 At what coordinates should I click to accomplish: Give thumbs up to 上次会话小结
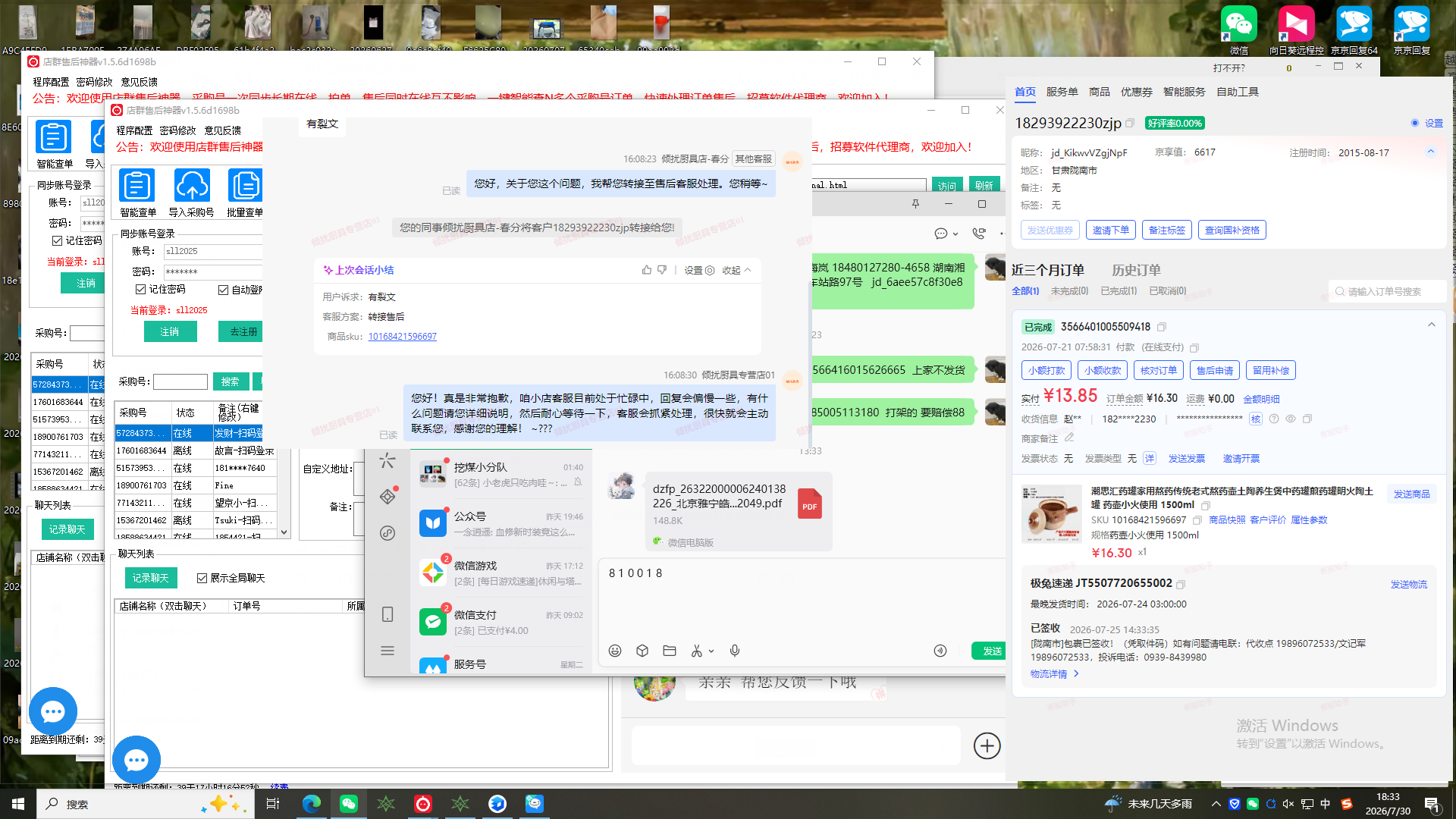coord(647,270)
